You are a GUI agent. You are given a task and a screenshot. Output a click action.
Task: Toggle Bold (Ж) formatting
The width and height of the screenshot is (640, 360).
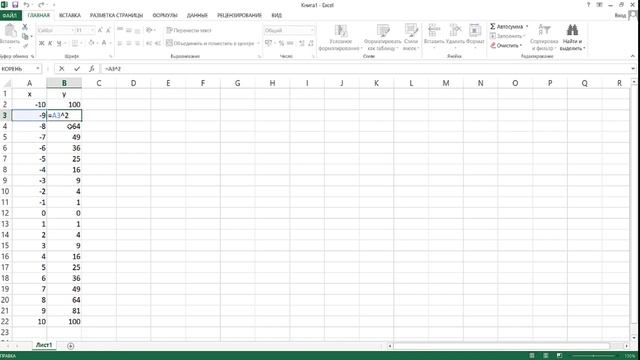point(41,43)
